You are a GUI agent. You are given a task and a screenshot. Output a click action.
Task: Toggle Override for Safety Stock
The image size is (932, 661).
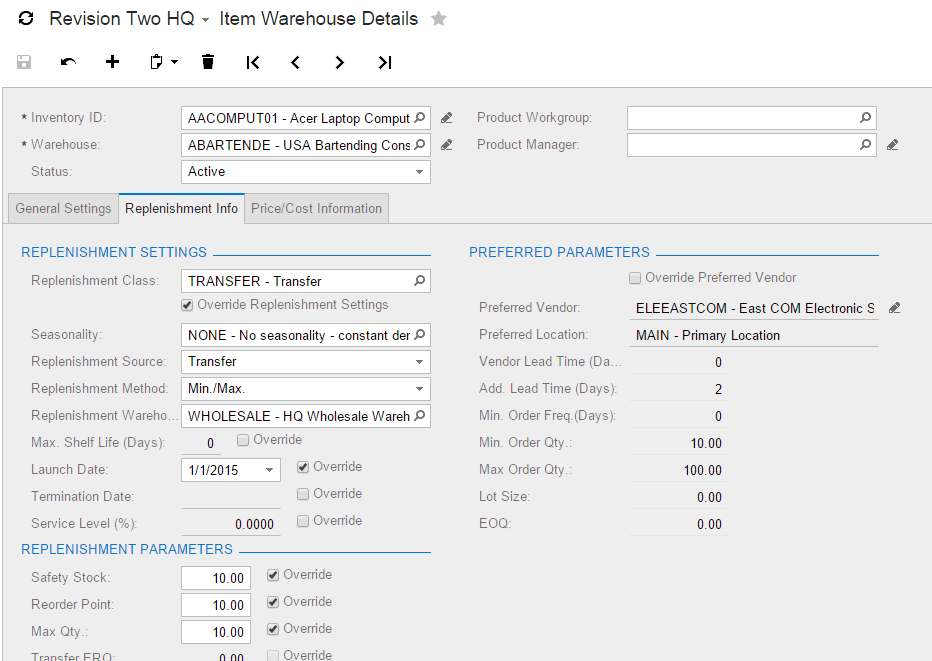[273, 575]
